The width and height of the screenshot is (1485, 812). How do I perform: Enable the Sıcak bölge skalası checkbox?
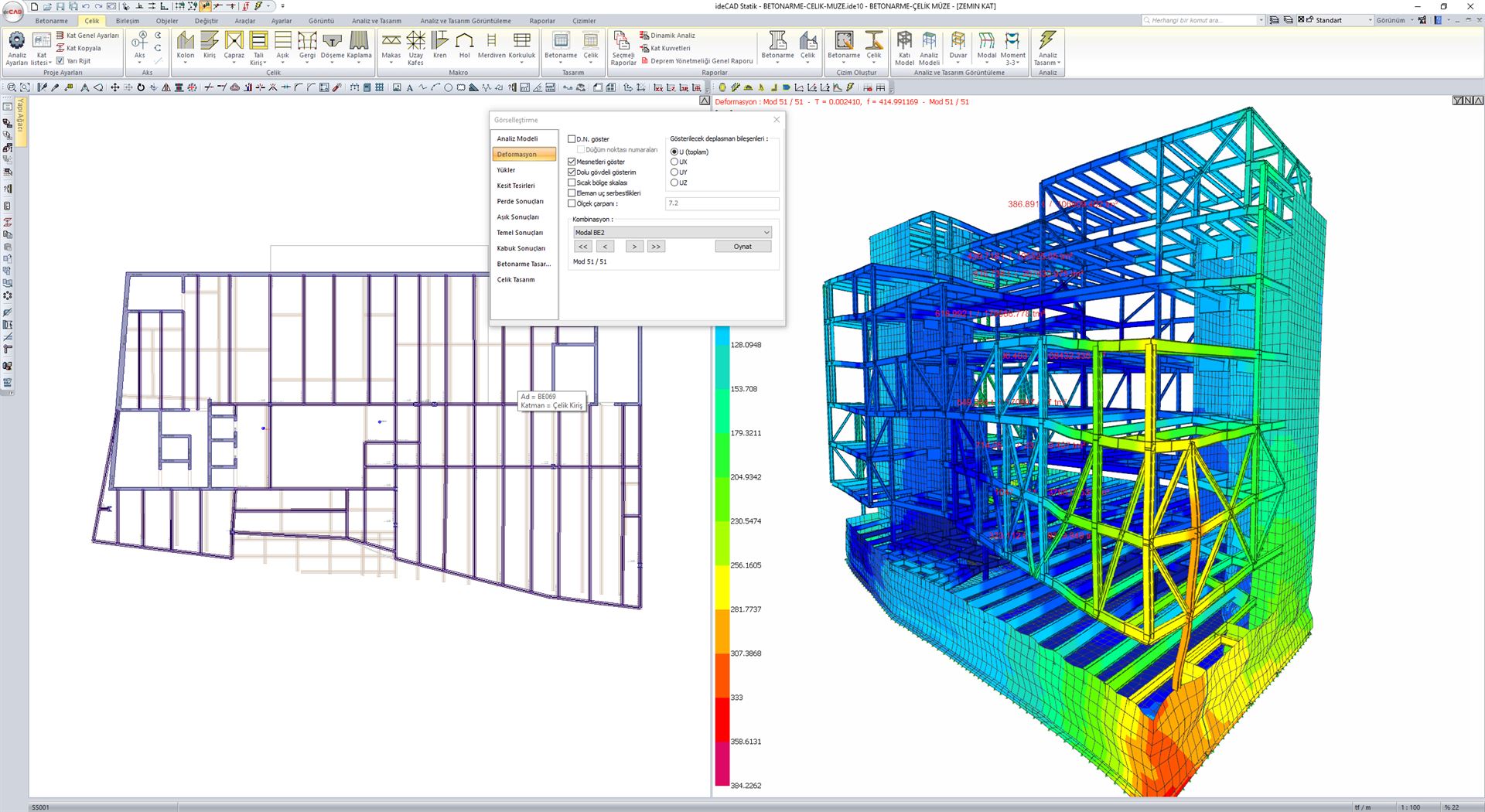(571, 183)
